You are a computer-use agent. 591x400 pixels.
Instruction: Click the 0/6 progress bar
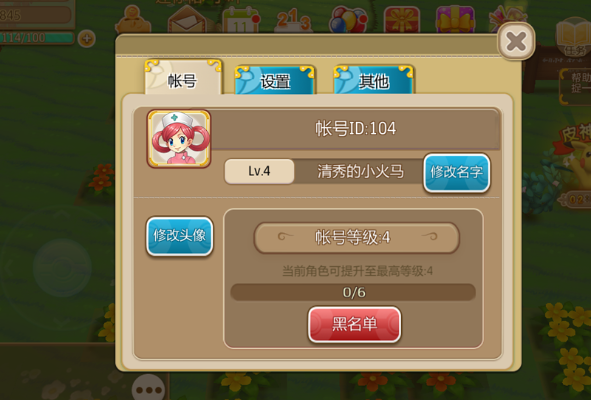[x=353, y=292]
